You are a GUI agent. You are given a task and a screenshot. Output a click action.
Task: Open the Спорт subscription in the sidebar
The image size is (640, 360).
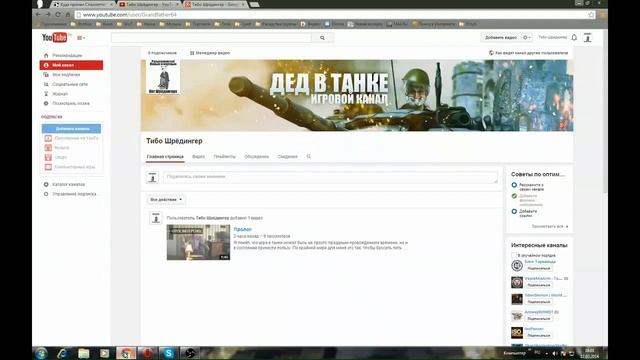[x=60, y=157]
